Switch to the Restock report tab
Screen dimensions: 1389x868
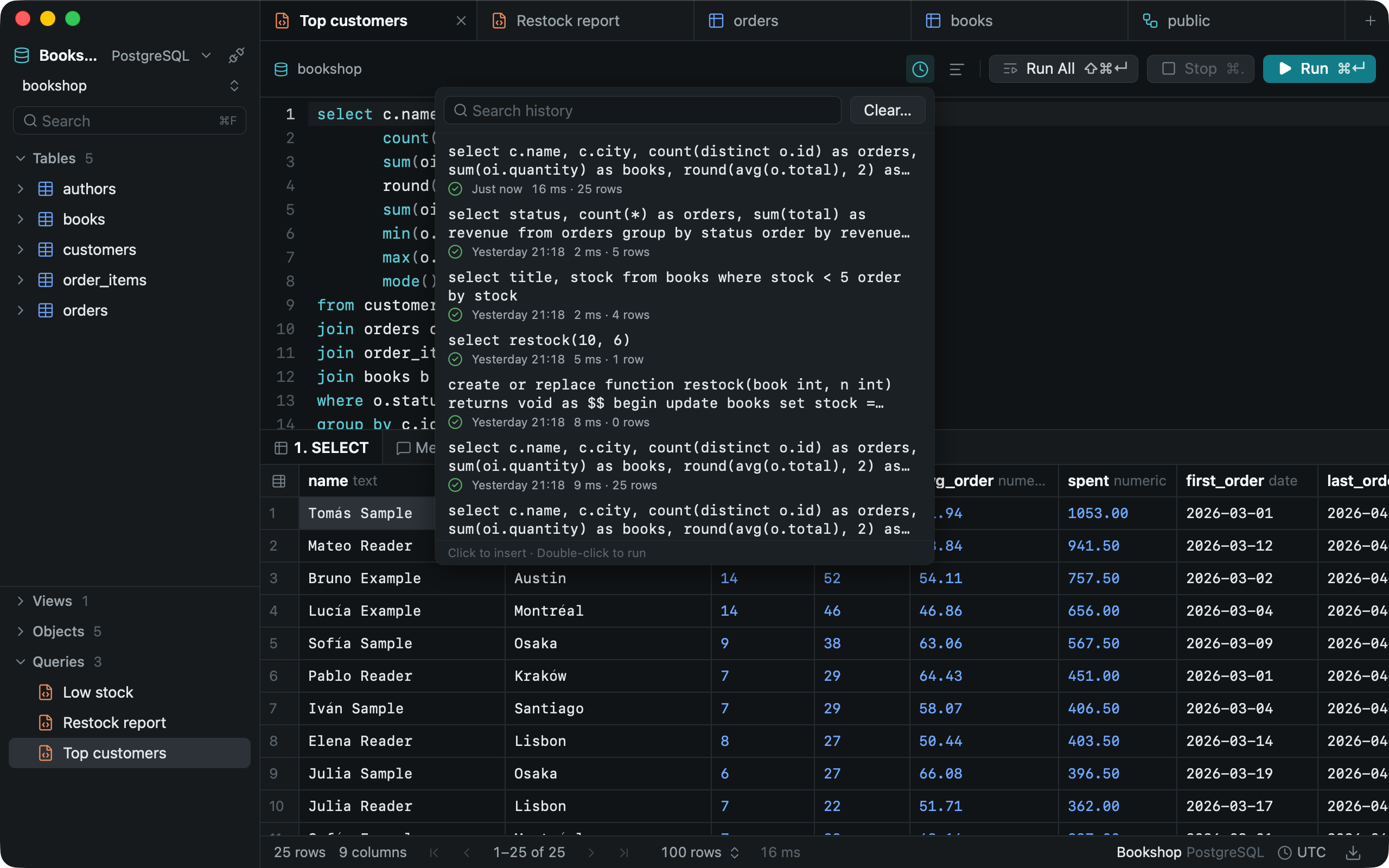(585, 21)
